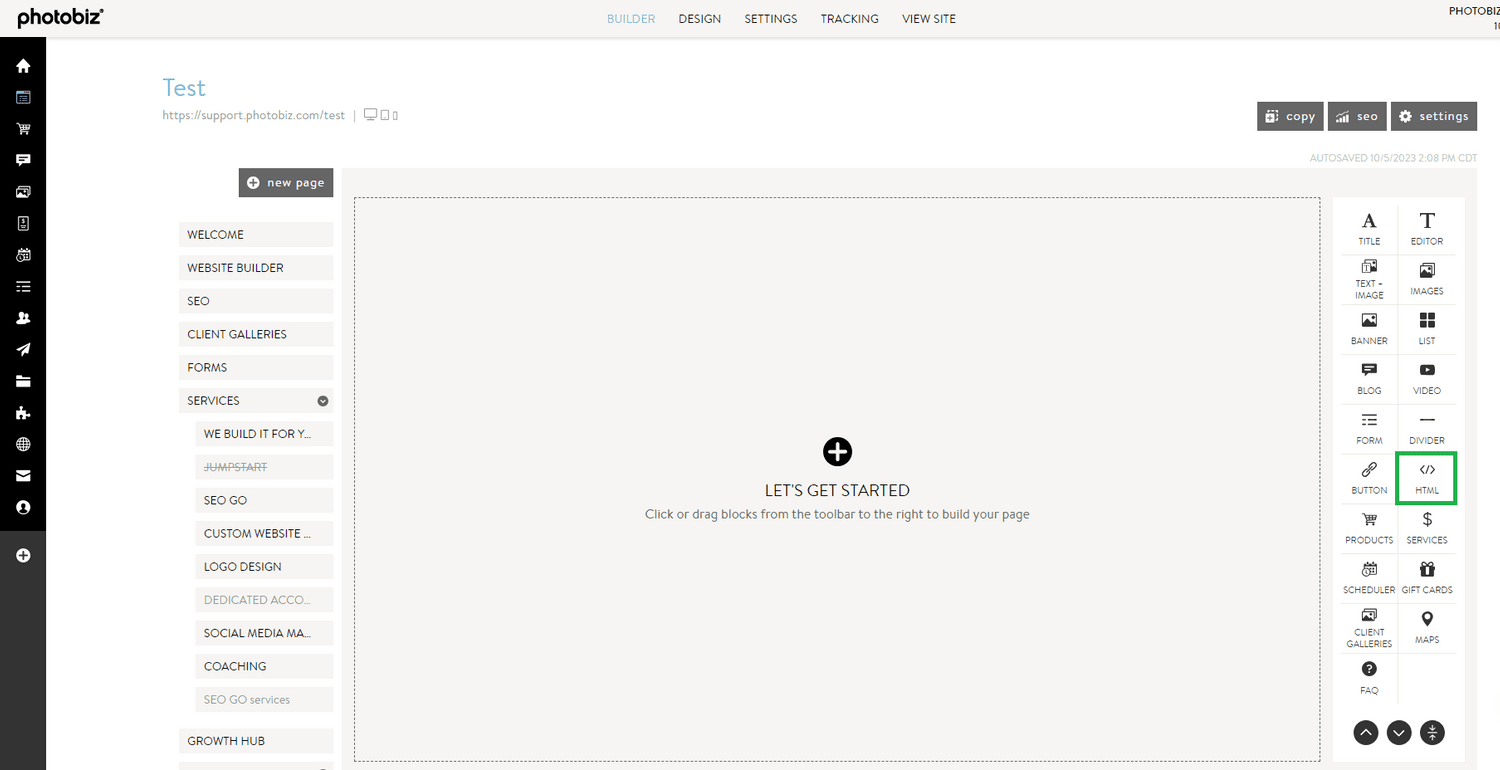Screen dimensions: 1500x770
Task: Insert a Maps block
Action: coord(1426,627)
